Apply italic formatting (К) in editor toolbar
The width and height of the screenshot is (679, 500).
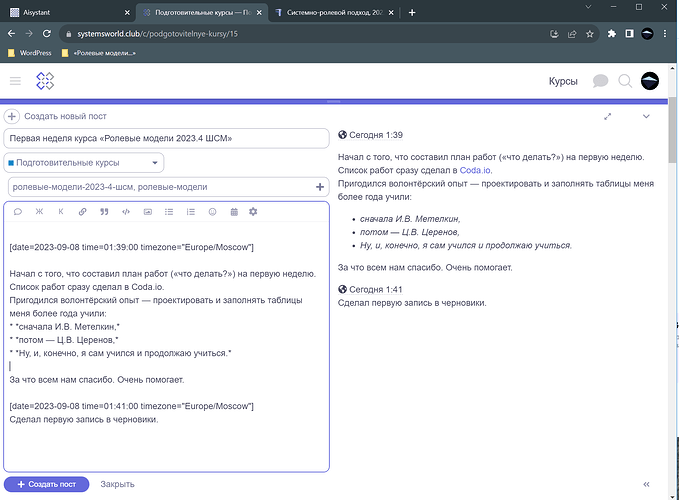(60, 212)
